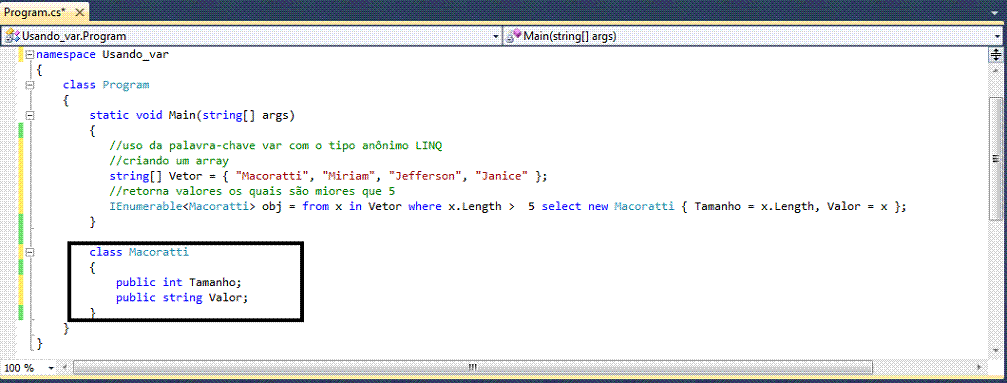Place cursor on public int Tamanho line
This screenshot has height=383, width=1007.
click(x=178, y=283)
